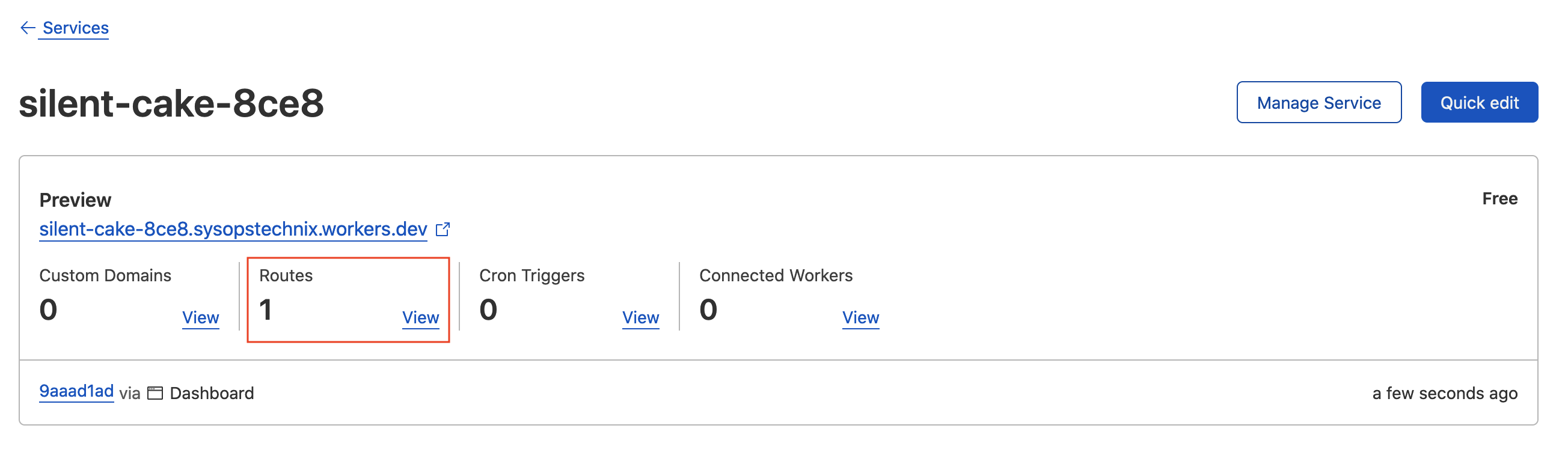Click the Cron Triggers label
1568x470 pixels.
(x=531, y=275)
